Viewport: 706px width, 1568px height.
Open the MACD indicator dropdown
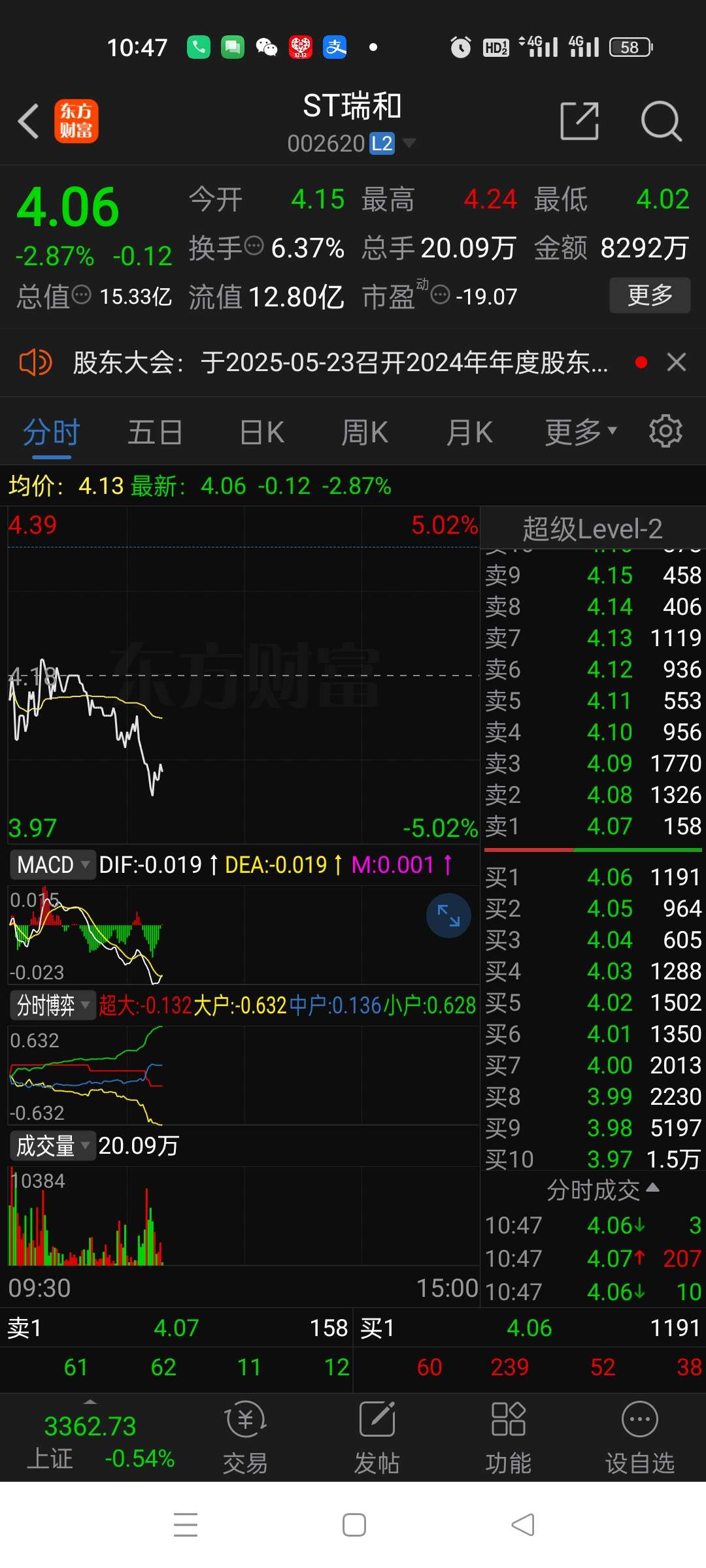[52, 864]
